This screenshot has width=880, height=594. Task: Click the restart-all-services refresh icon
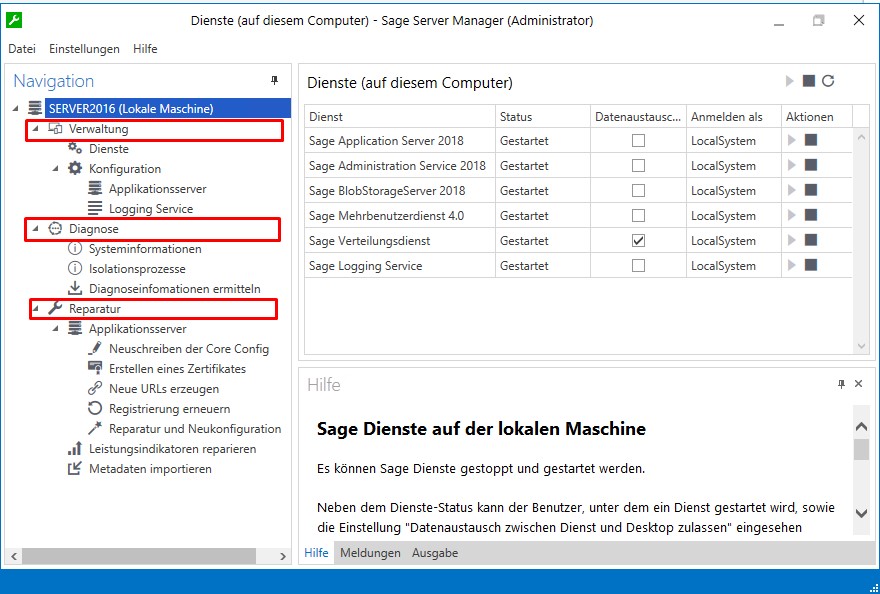828,82
